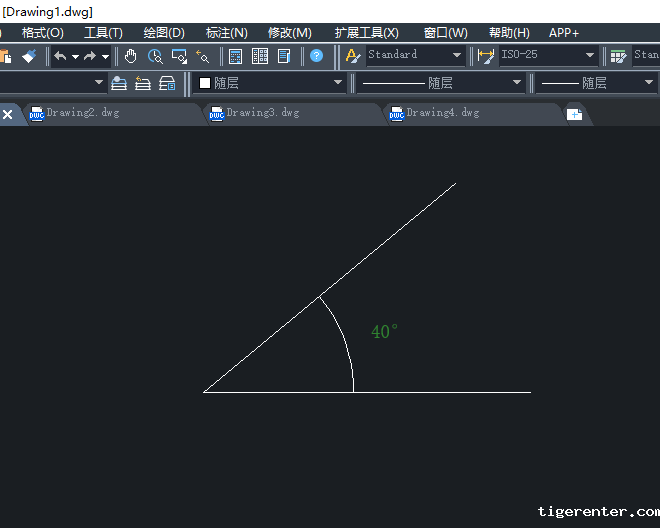Select the Pan hand tool
This screenshot has width=660, height=528.
pos(131,56)
